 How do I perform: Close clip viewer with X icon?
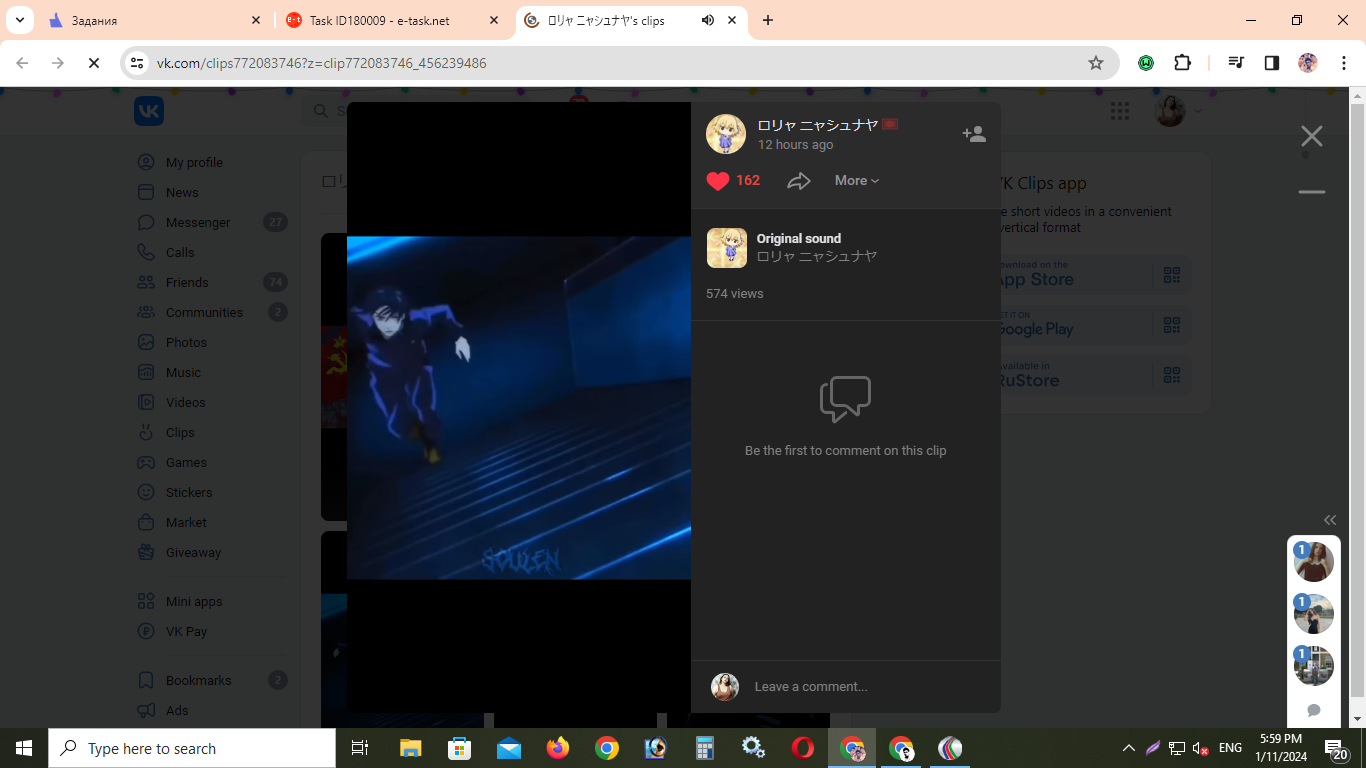pyautogui.click(x=1312, y=136)
